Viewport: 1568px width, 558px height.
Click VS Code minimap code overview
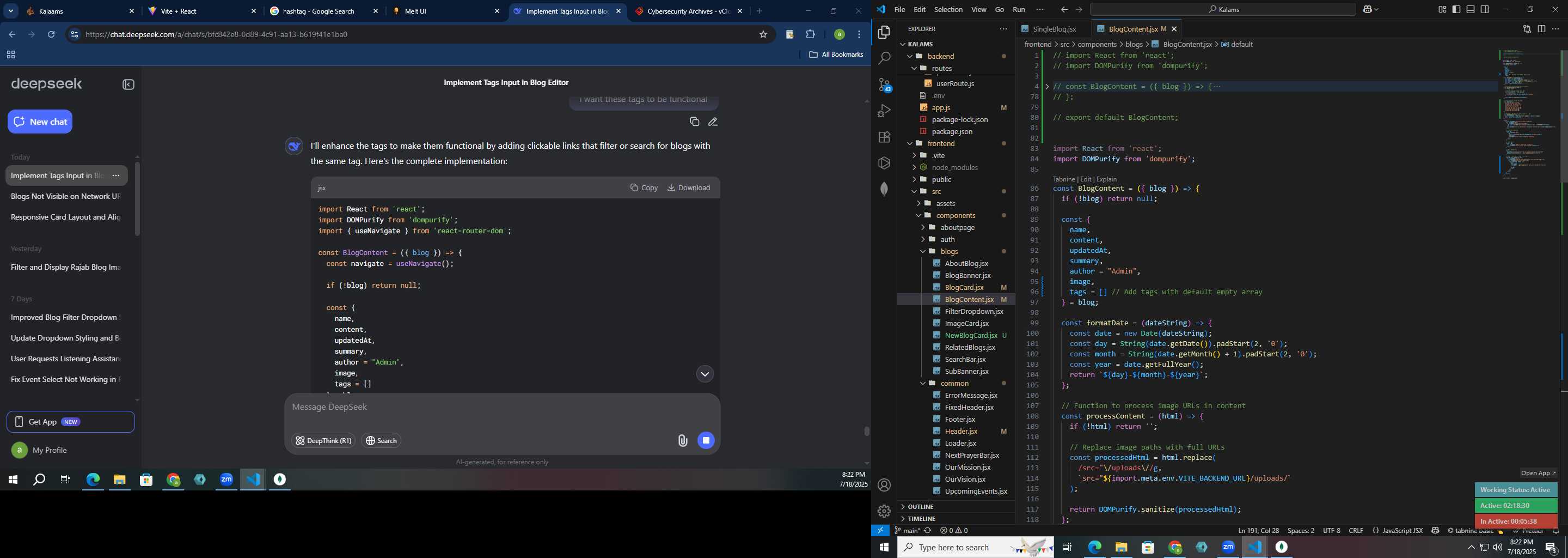[x=1528, y=116]
